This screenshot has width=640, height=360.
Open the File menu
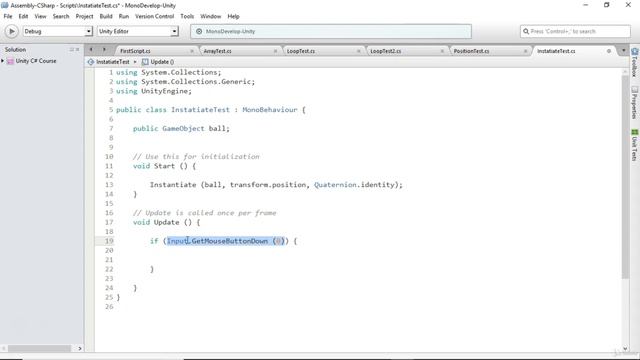click(x=8, y=16)
